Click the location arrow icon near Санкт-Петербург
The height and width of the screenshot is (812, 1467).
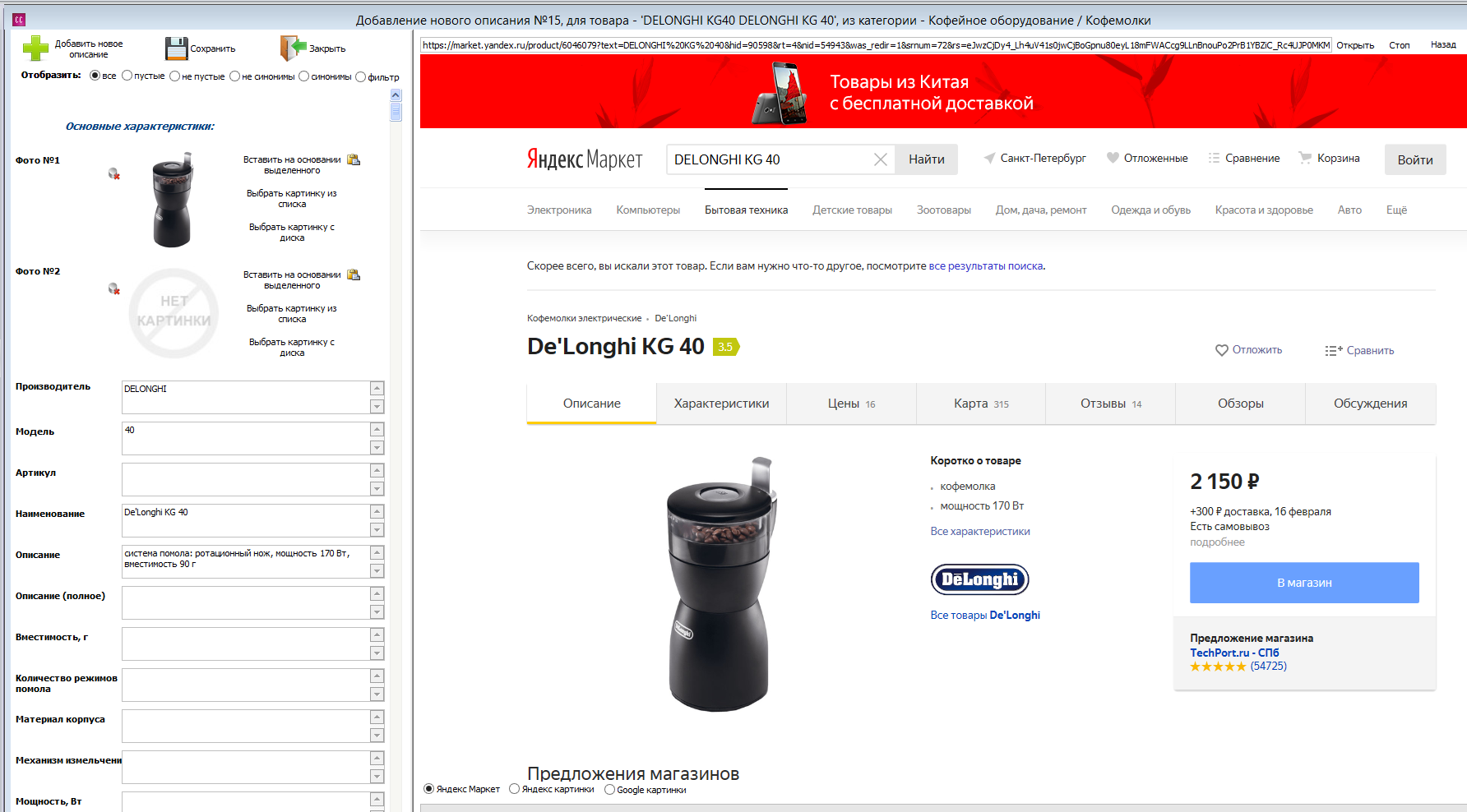point(989,158)
